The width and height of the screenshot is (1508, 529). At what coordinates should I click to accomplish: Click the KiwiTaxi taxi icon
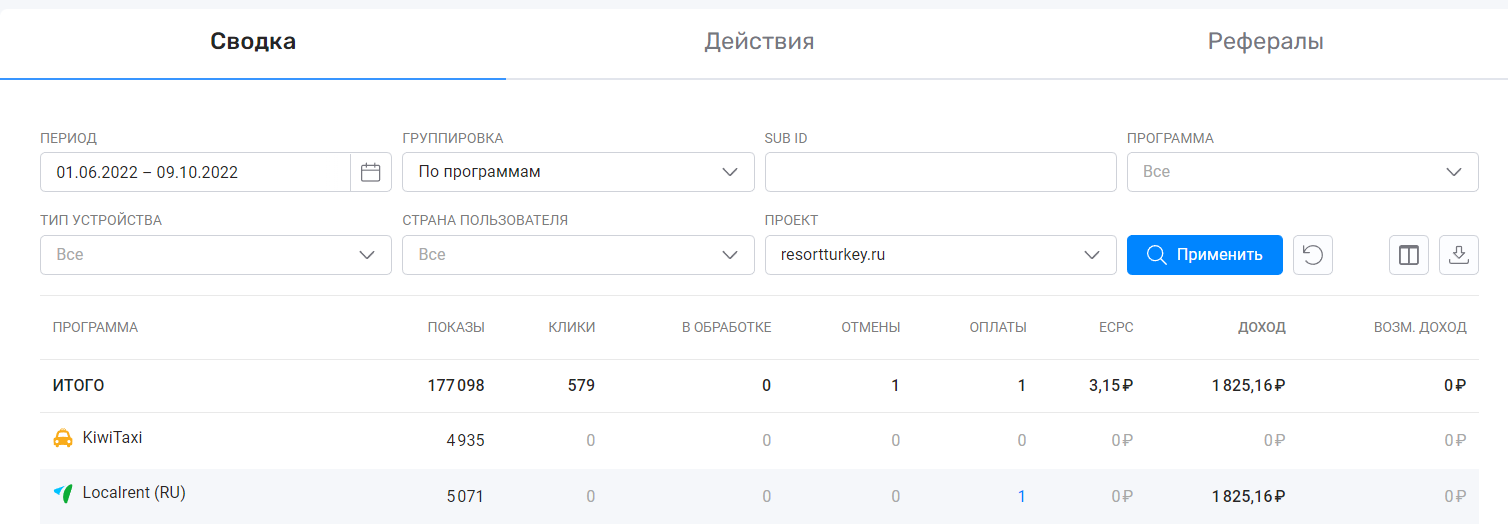[63, 438]
